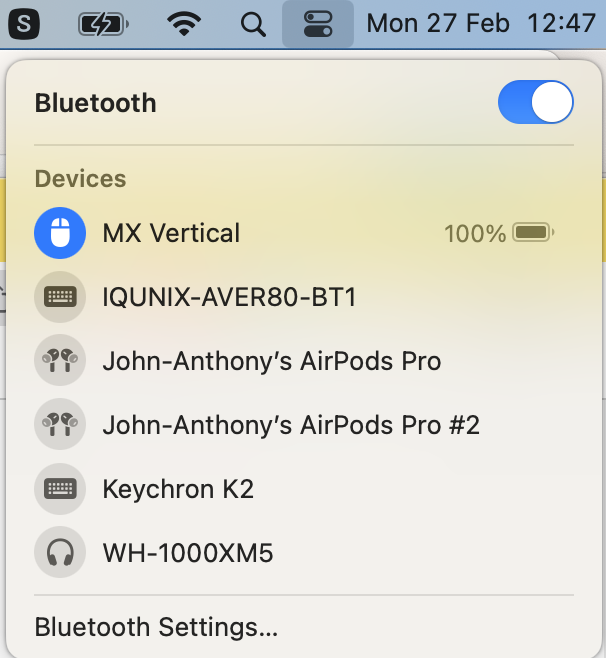Open Spotlight search magnifier
Viewport: 606px width, 658px height.
(254, 24)
